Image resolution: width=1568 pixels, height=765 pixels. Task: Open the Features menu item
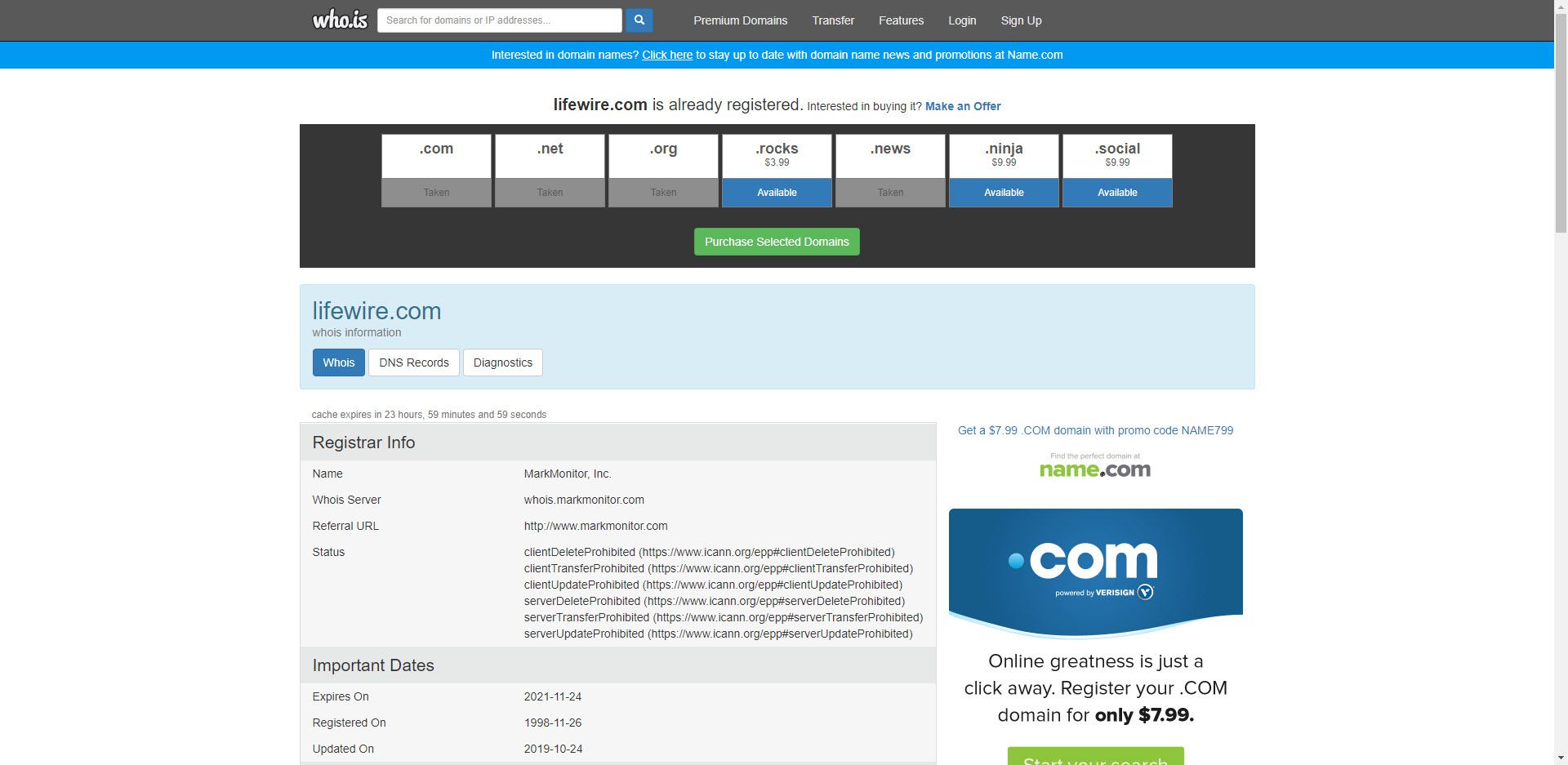[x=901, y=20]
